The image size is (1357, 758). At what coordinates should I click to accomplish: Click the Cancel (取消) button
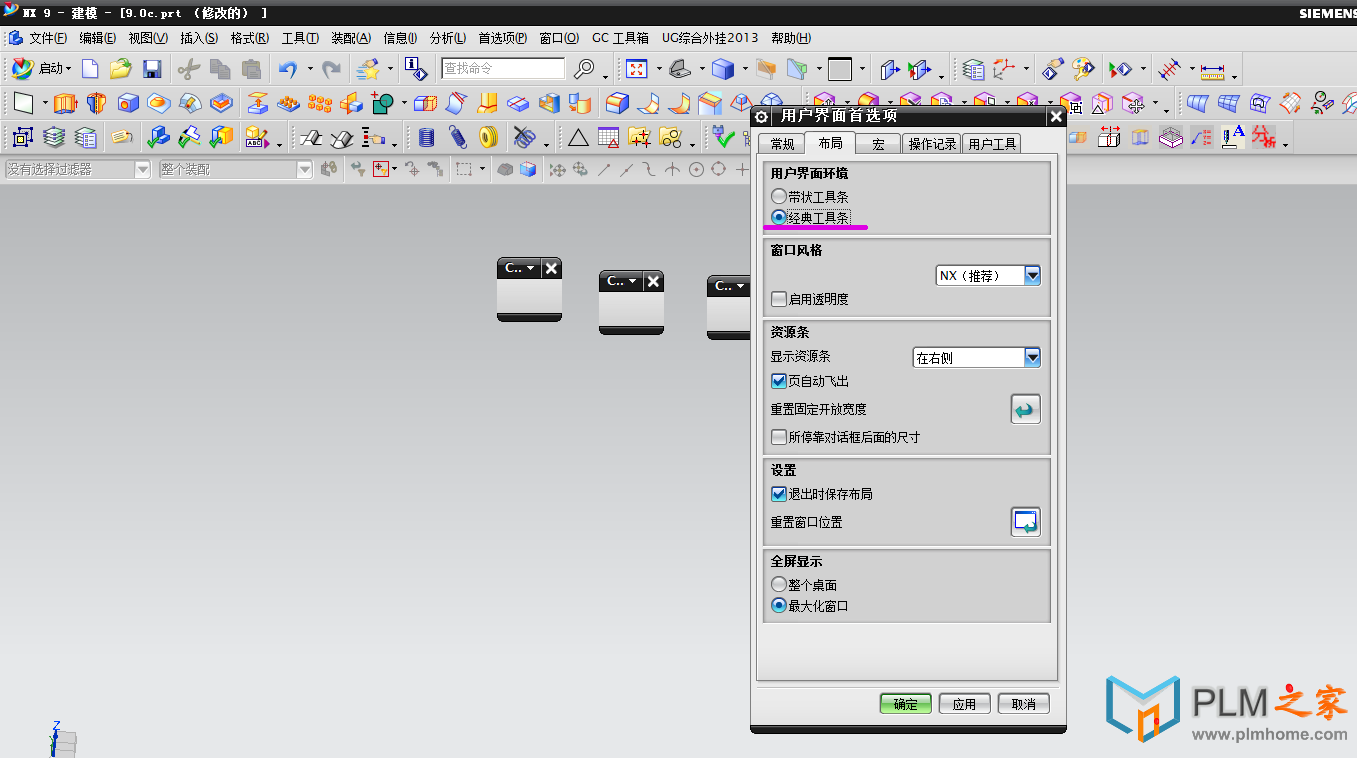1023,704
